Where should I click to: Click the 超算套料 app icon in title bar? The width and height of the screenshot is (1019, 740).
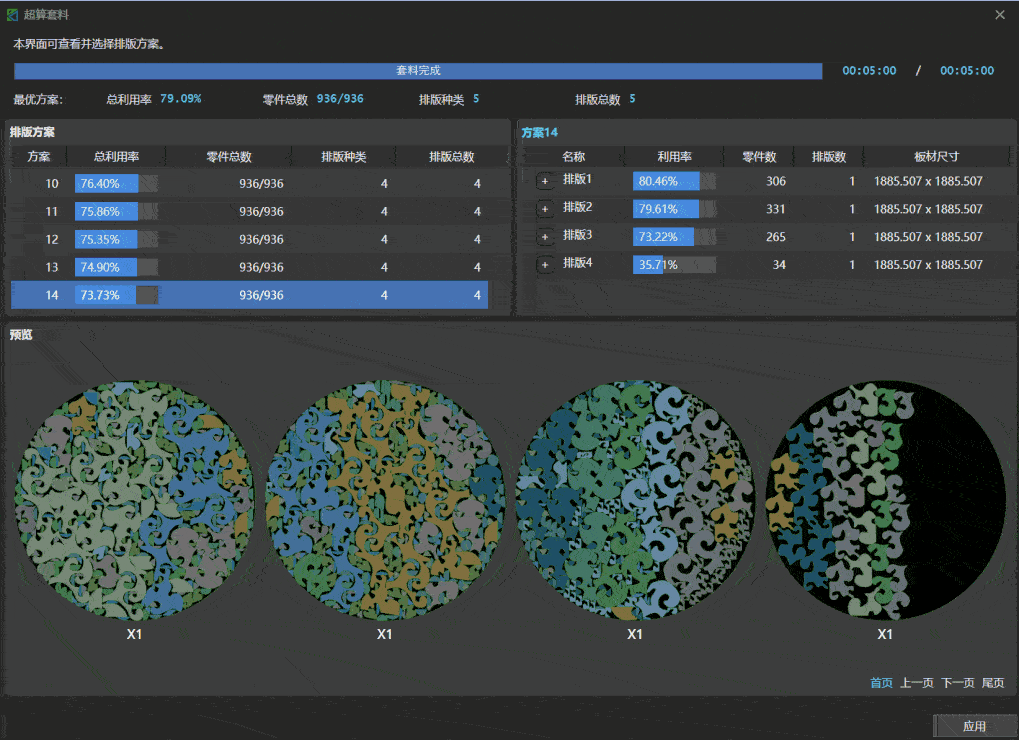point(12,14)
